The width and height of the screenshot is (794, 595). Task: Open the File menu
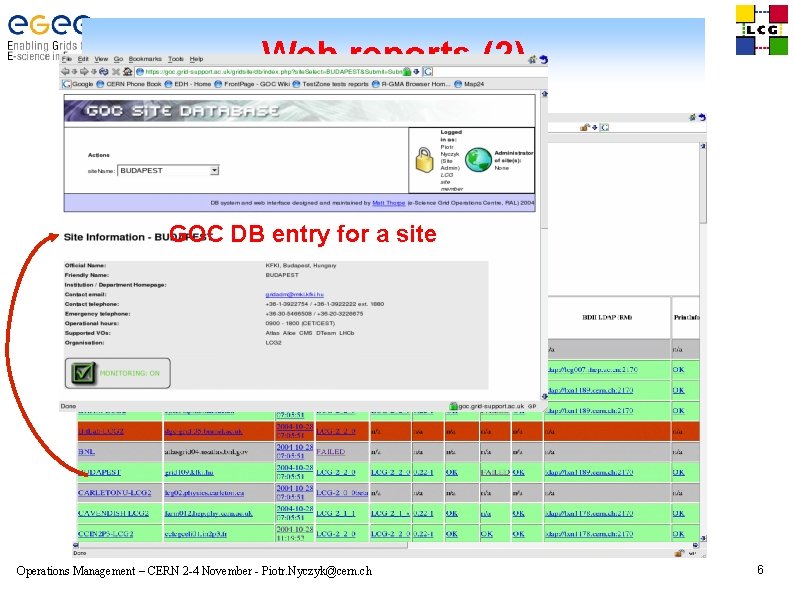coord(67,59)
